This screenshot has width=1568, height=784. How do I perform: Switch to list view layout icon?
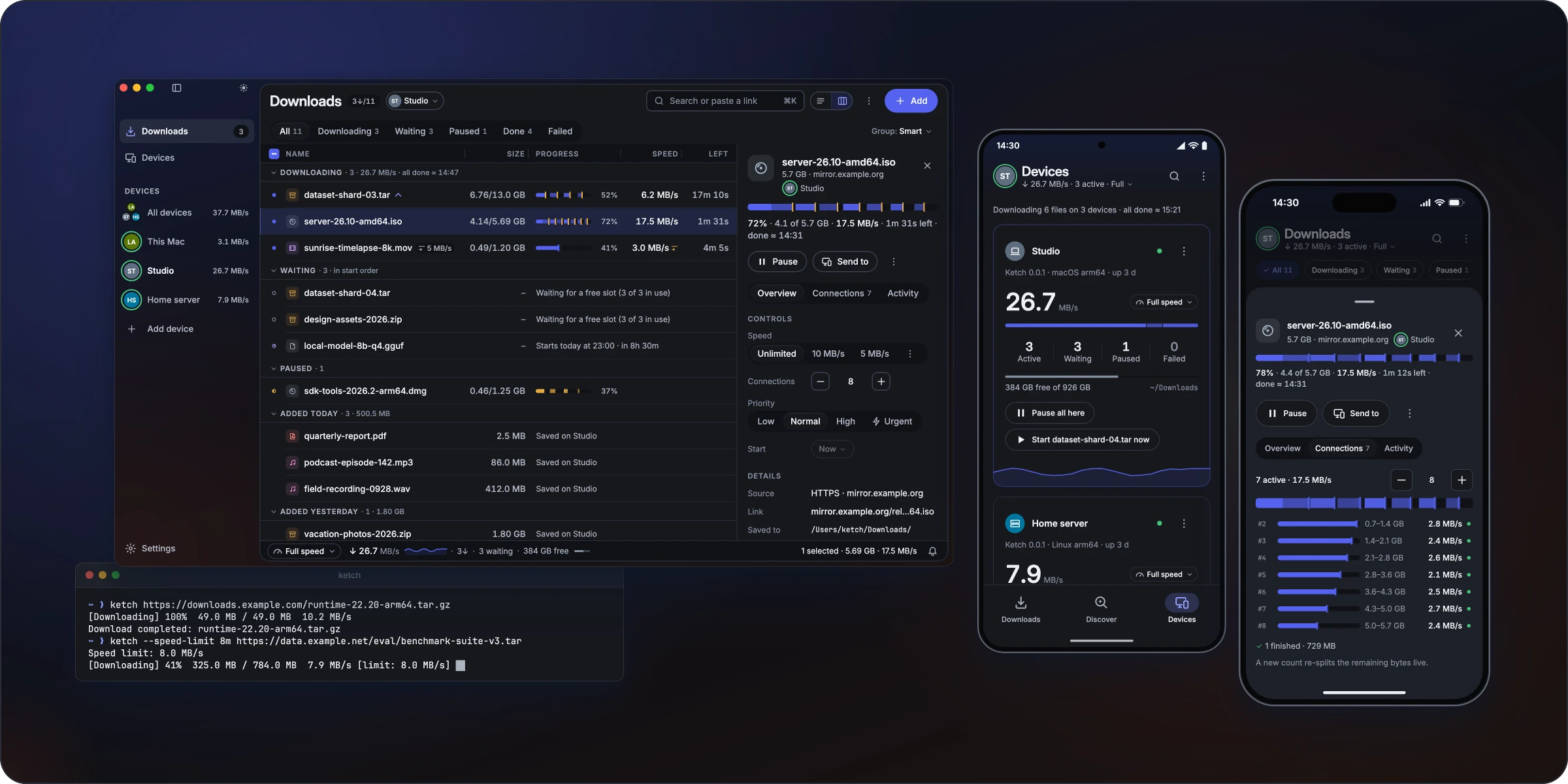821,101
